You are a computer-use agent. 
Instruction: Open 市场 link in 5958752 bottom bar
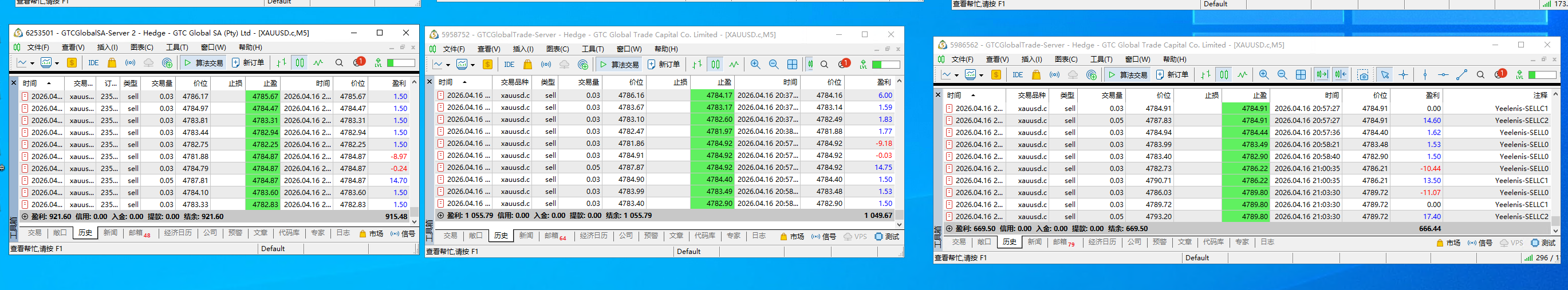(x=793, y=236)
